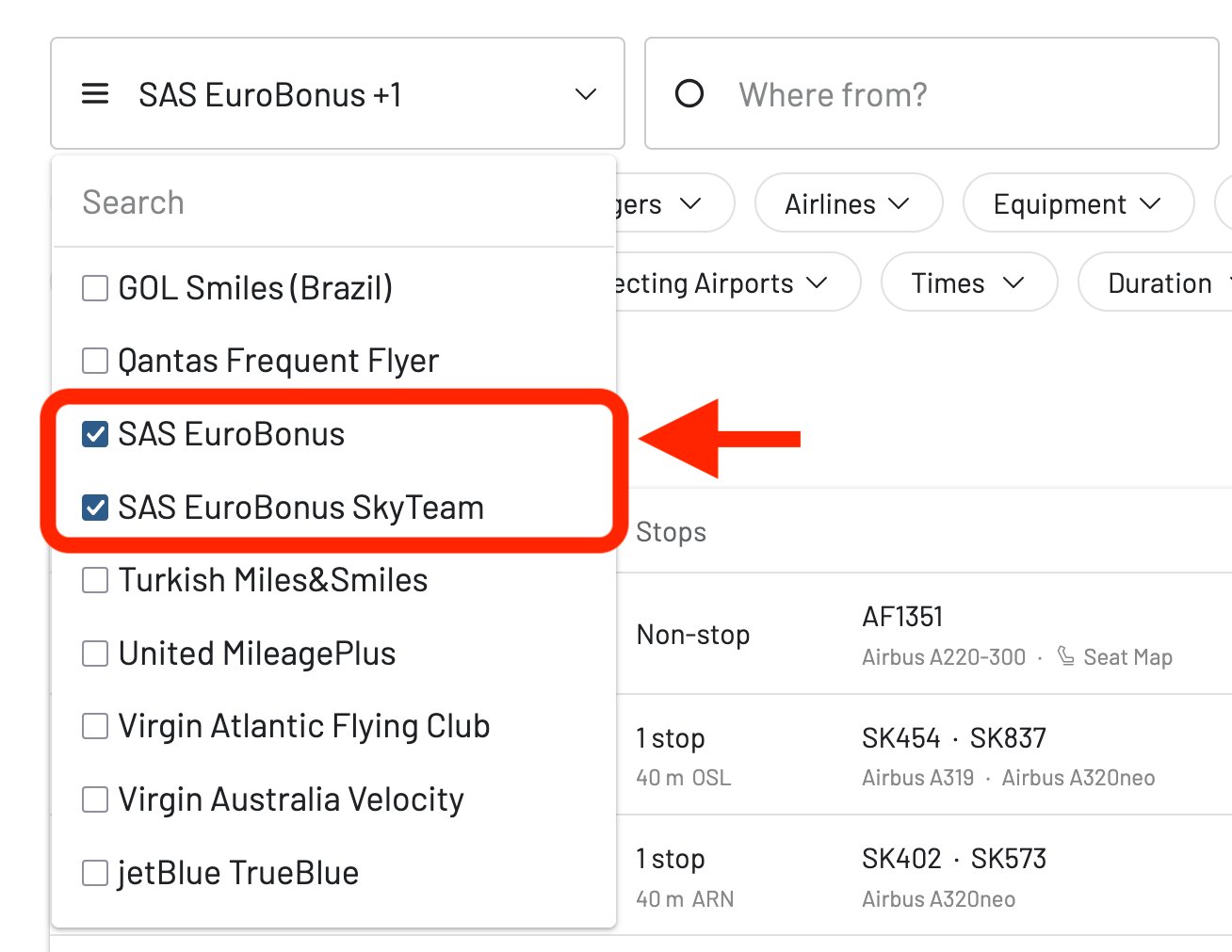Check the GOL Smiles (Brazil) checkbox

click(94, 288)
